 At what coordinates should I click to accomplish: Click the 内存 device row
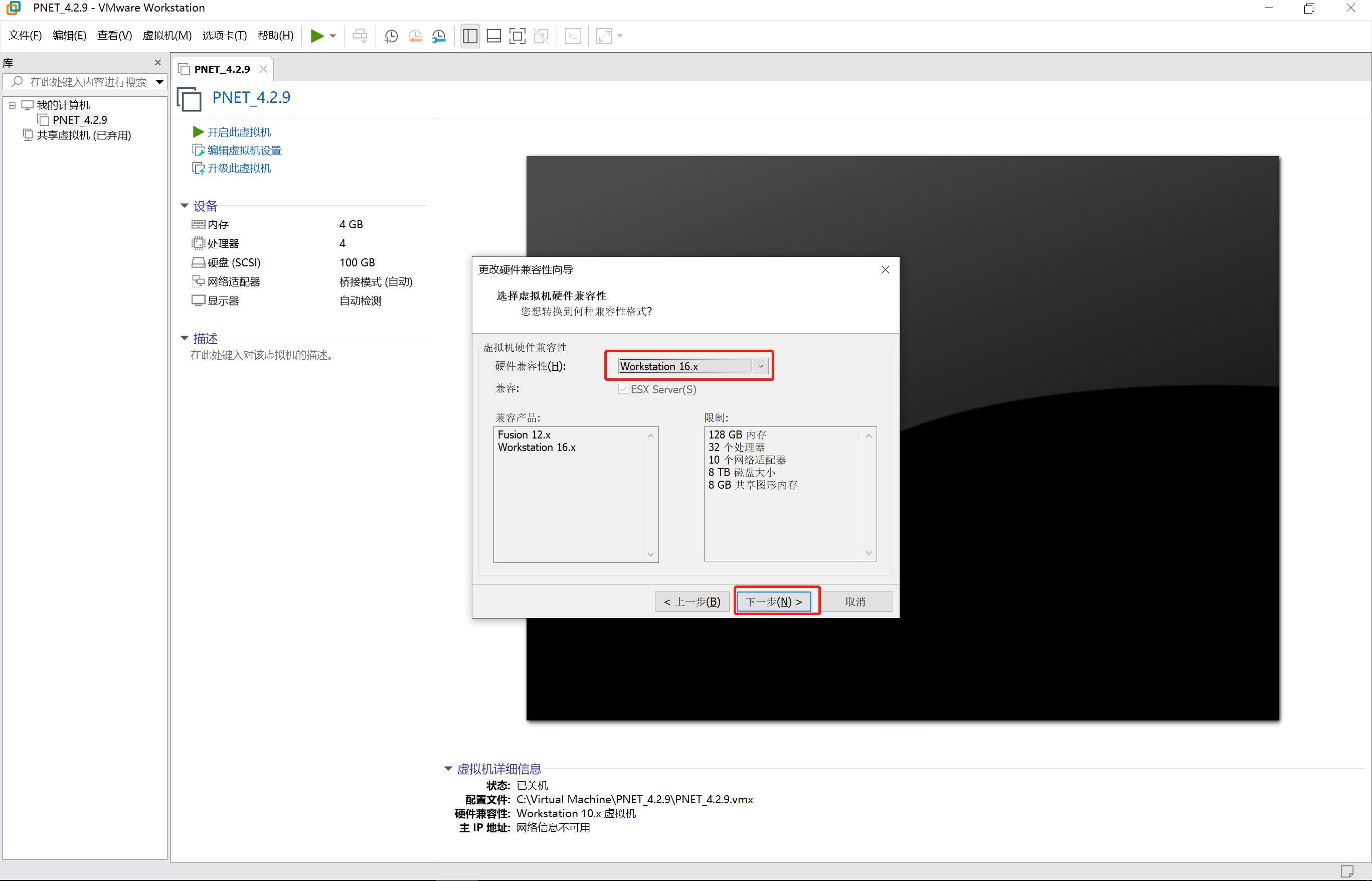coord(309,224)
